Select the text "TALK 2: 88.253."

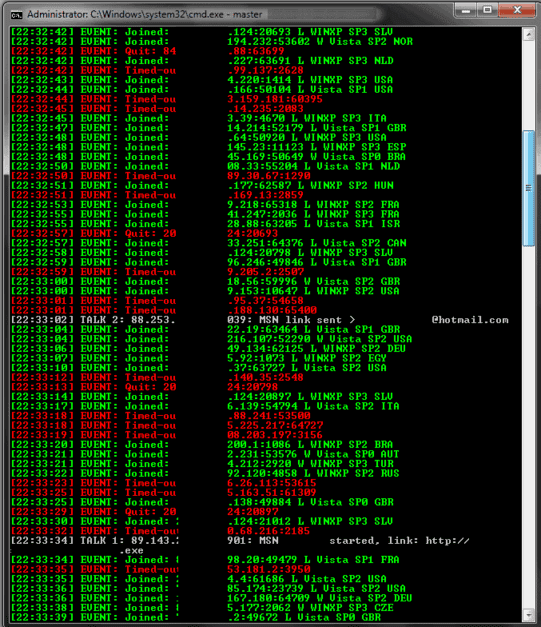(128, 320)
